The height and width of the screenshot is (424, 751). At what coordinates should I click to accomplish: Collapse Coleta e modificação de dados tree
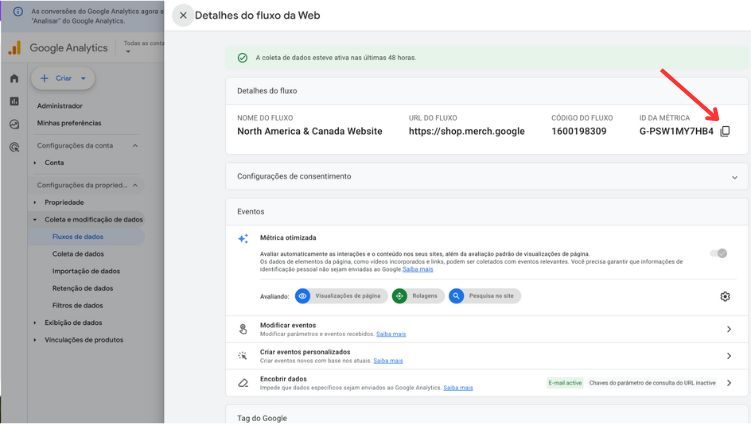(x=35, y=219)
